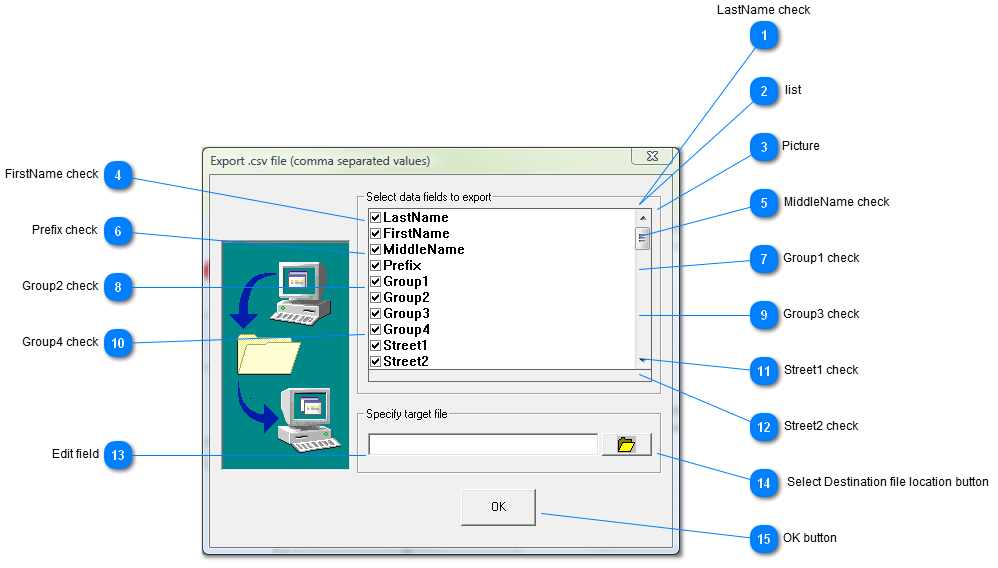Image resolution: width=998 pixels, height=568 pixels.
Task: Select the MiddleName text in the list
Action: coord(424,250)
